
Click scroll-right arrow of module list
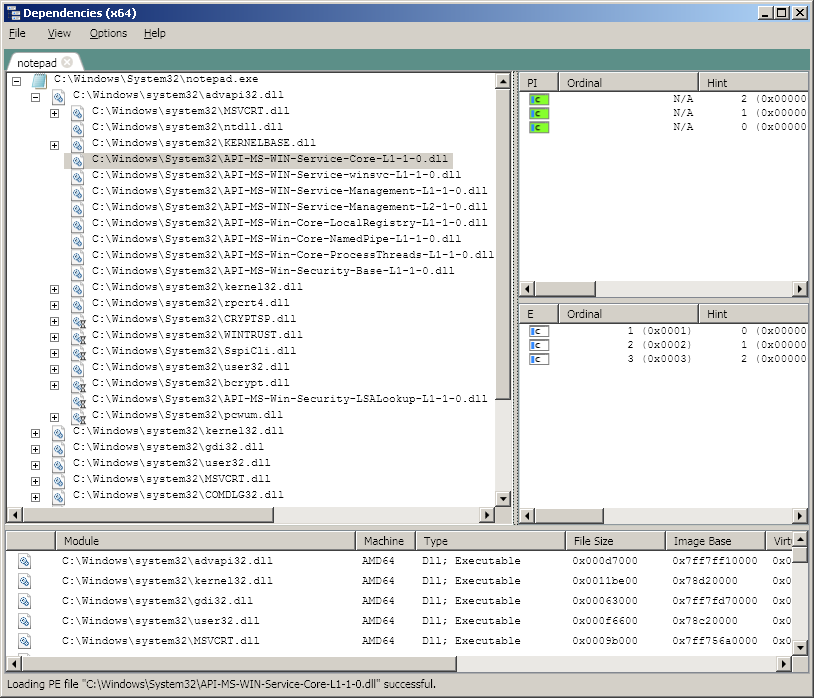(x=784, y=663)
